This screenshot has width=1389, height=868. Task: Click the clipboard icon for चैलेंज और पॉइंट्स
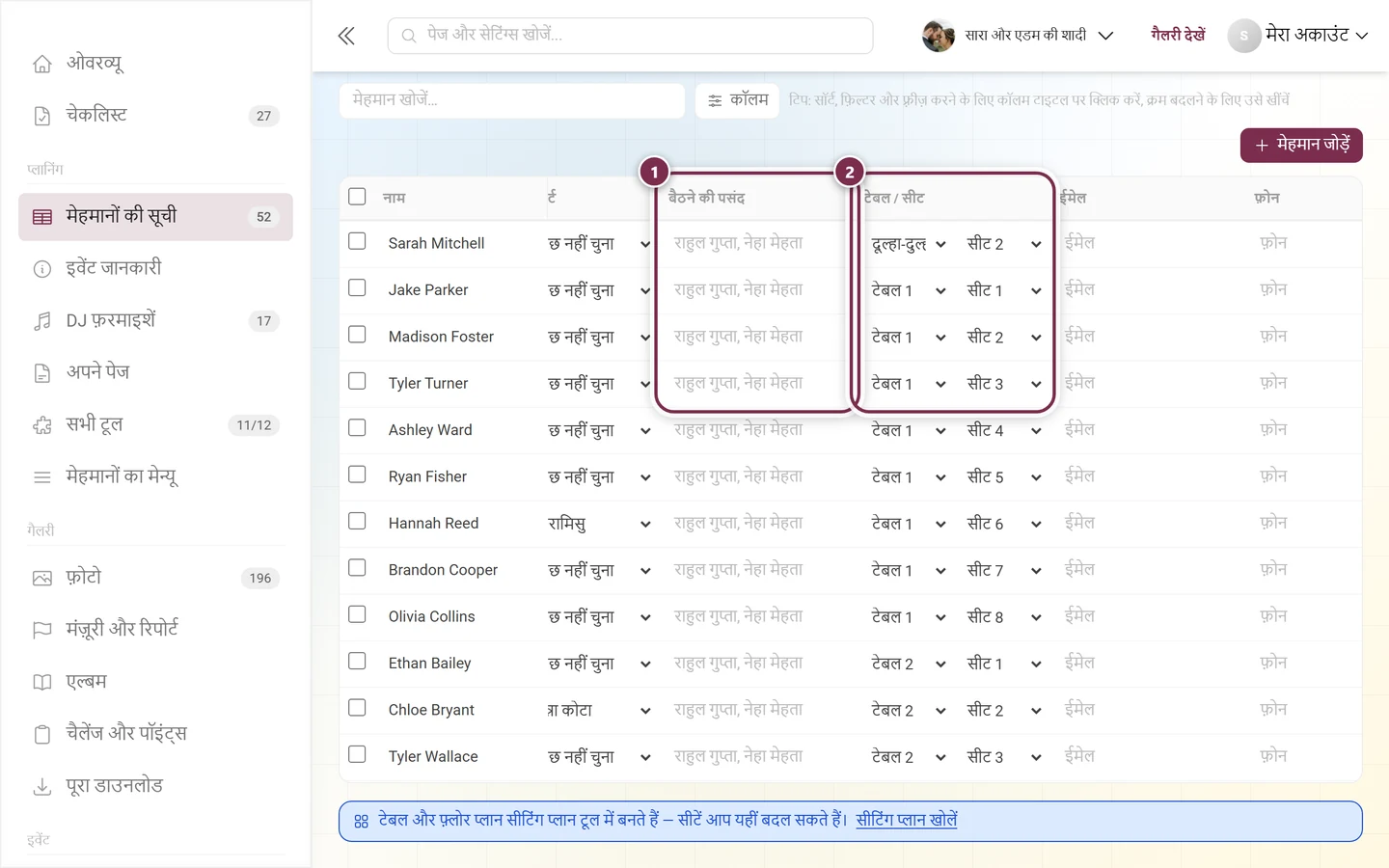click(x=42, y=734)
